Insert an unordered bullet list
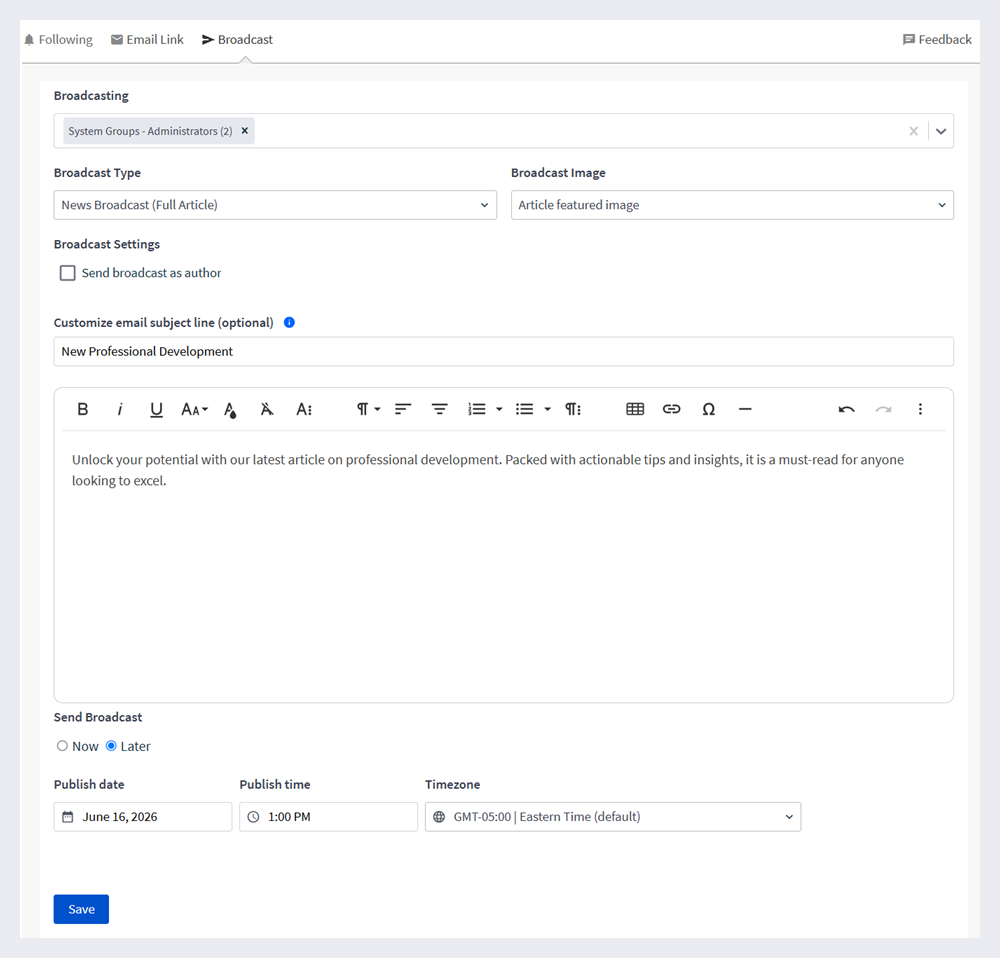The image size is (1000, 958). tap(524, 409)
